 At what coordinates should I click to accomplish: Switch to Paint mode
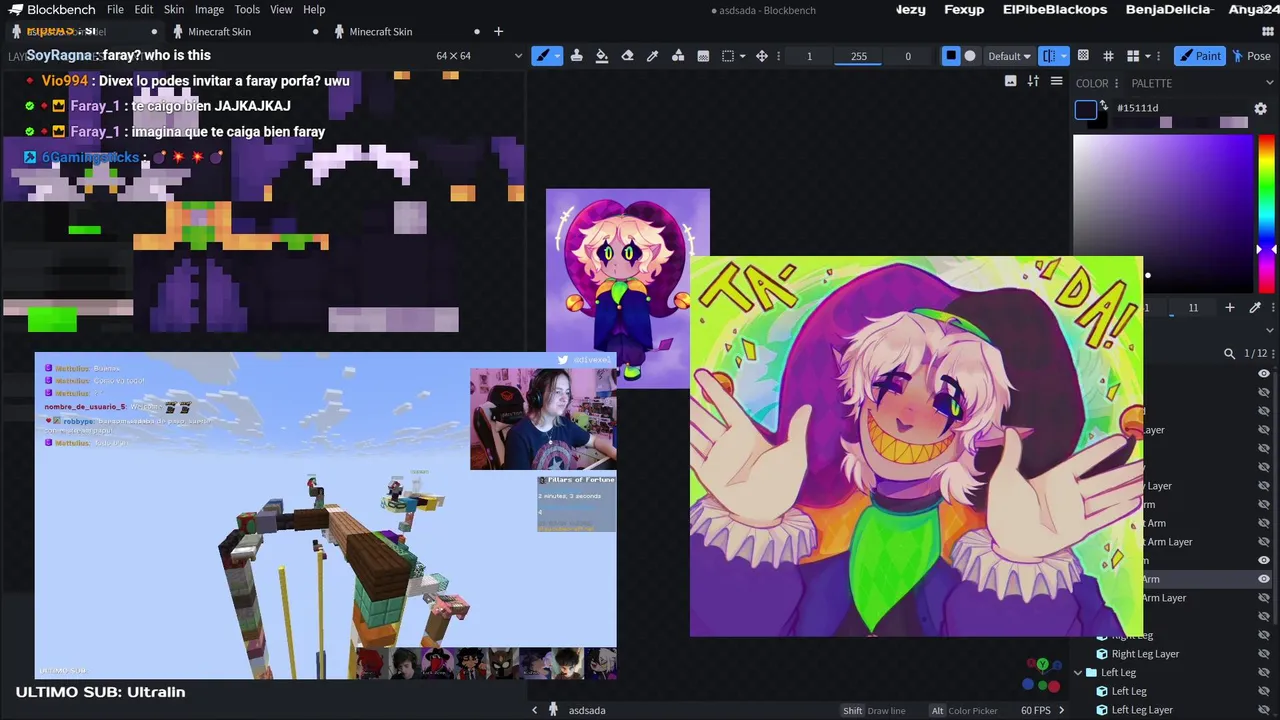[1199, 56]
